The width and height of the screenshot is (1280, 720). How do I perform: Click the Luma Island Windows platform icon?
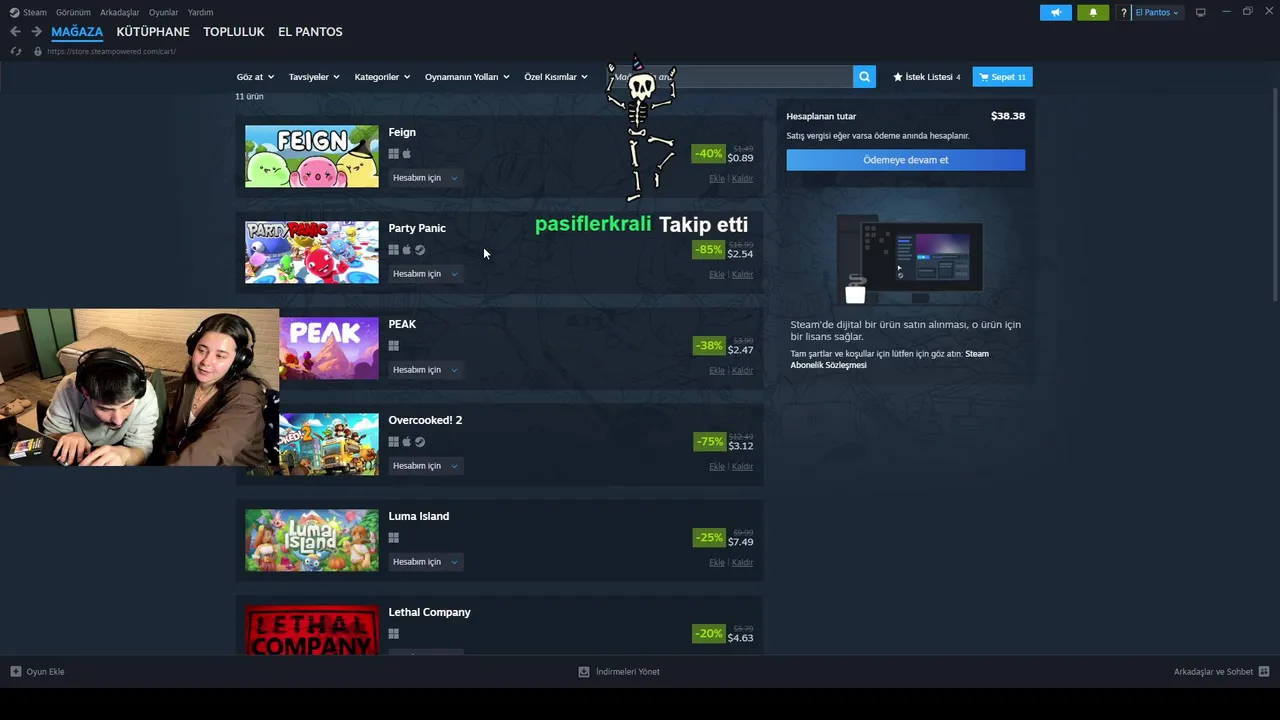394,538
